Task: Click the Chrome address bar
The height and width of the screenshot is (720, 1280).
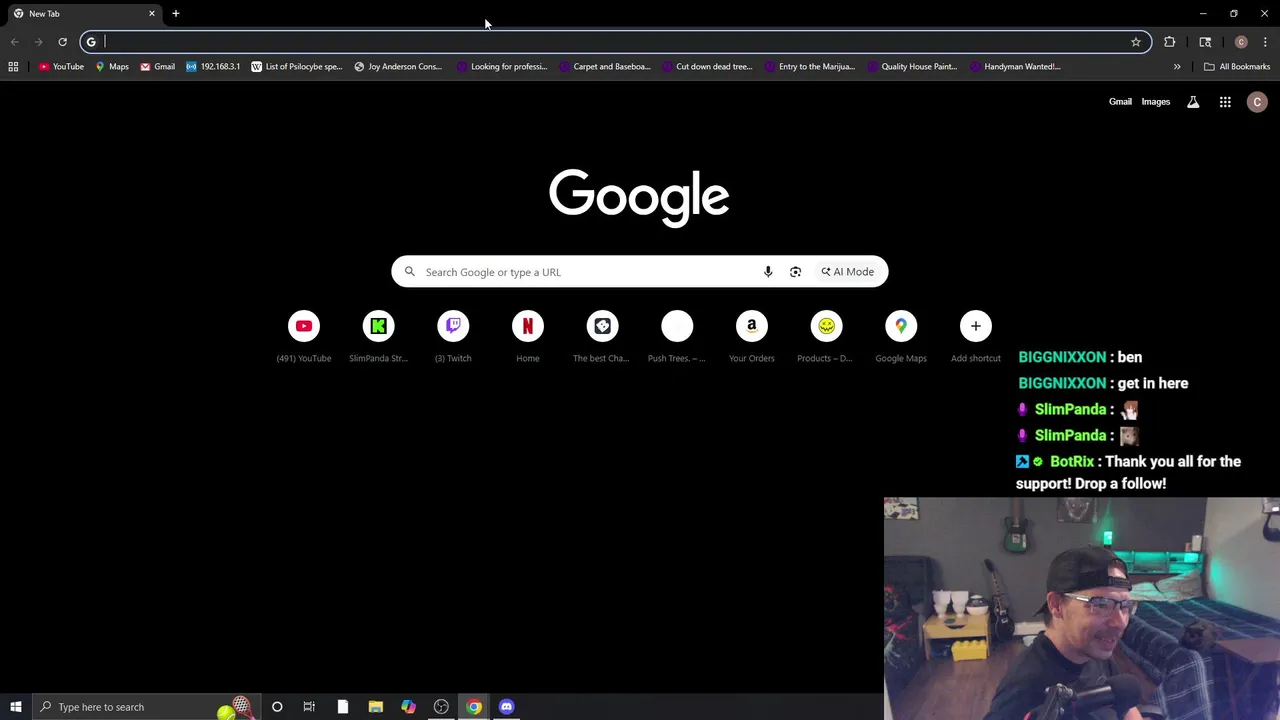Action: pyautogui.click(x=615, y=42)
